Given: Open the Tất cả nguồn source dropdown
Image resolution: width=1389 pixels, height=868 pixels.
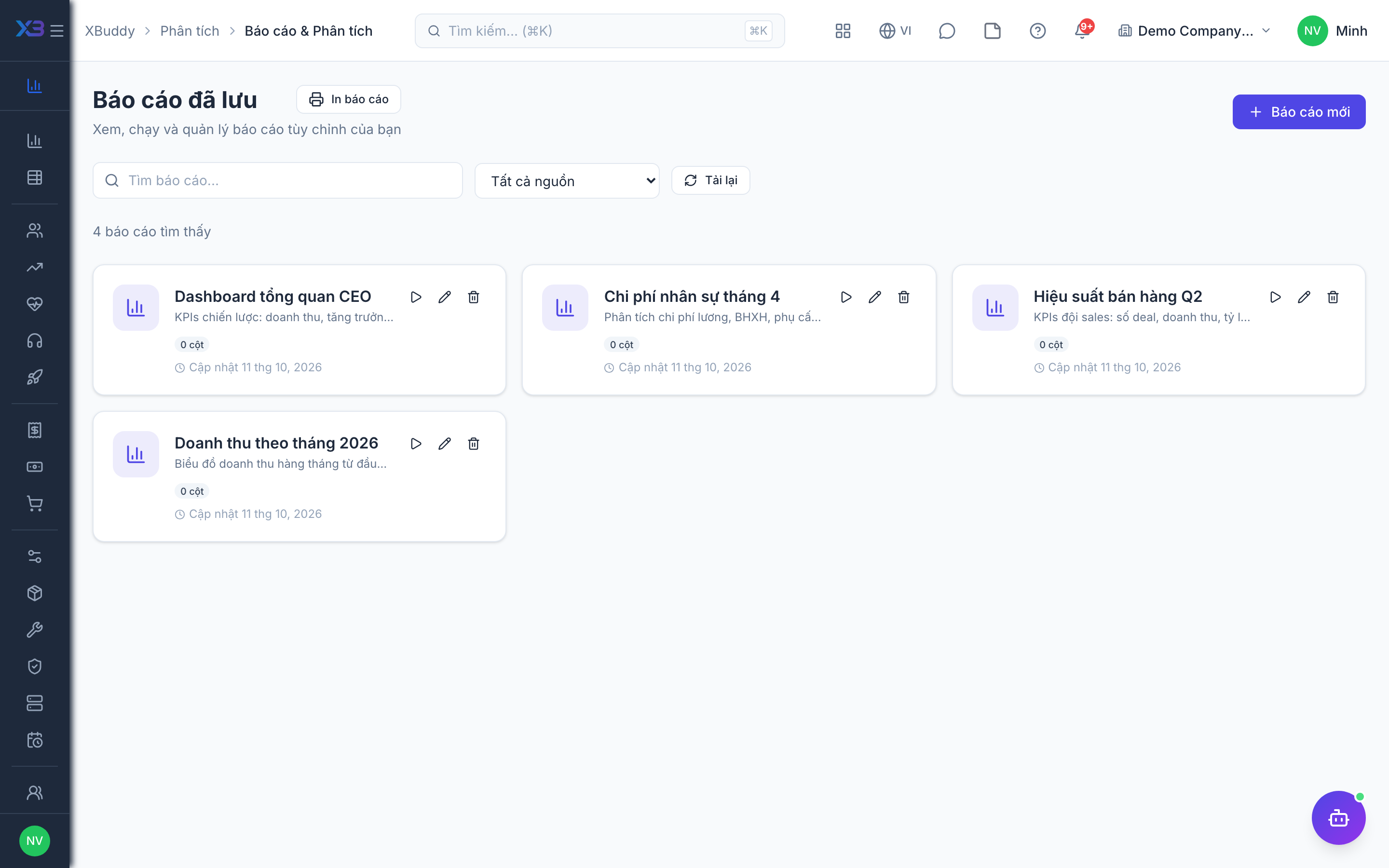Looking at the screenshot, I should point(567,181).
